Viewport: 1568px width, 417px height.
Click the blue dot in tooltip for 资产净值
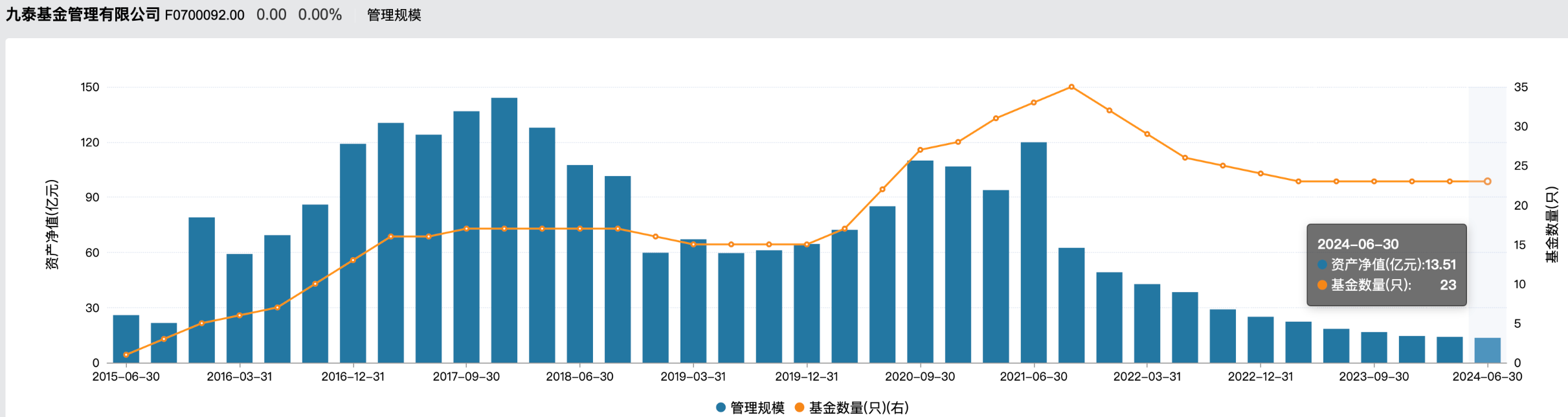[x=1322, y=265]
